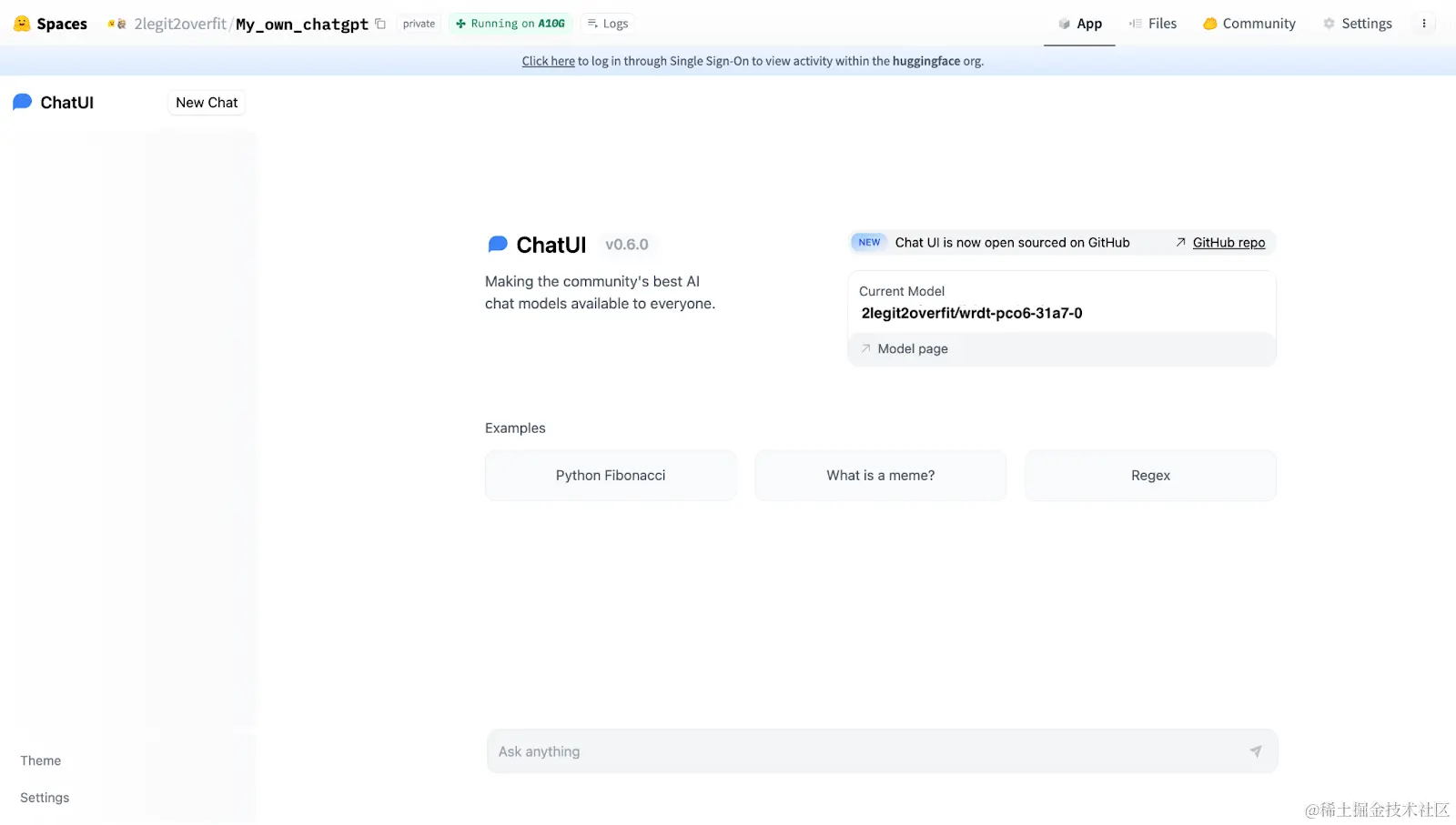Image resolution: width=1456 pixels, height=825 pixels.
Task: Click the NEW badge in announcement banner
Action: point(869,242)
